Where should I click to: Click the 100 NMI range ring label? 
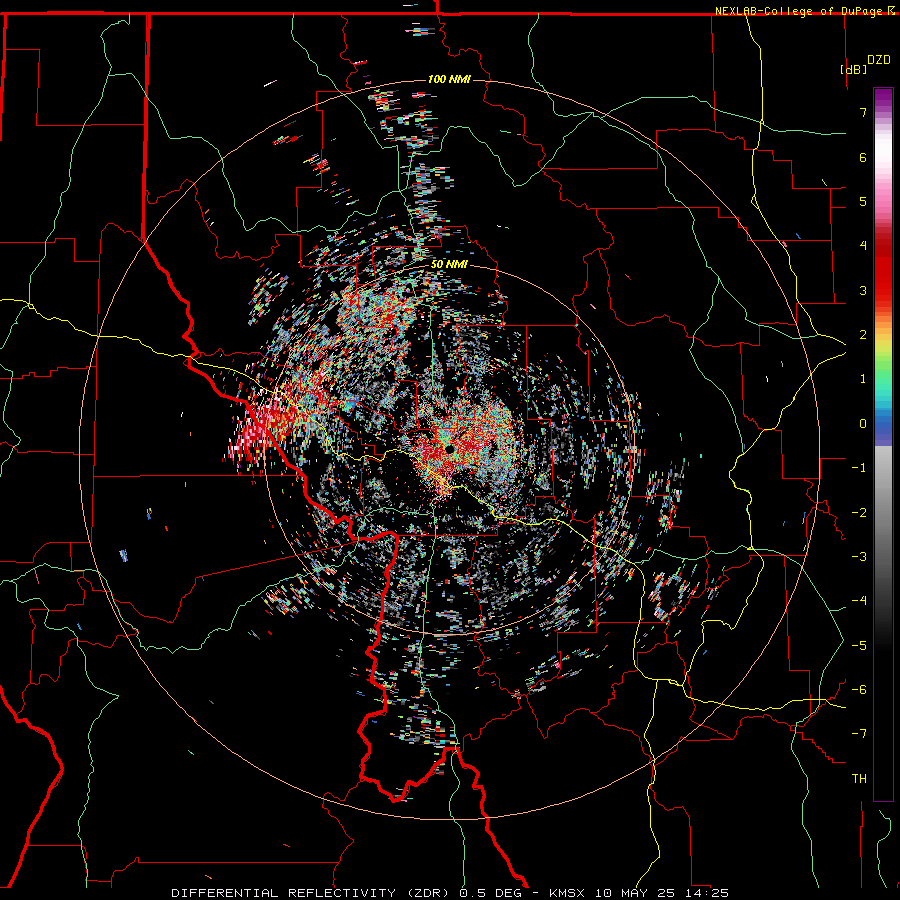pos(449,79)
